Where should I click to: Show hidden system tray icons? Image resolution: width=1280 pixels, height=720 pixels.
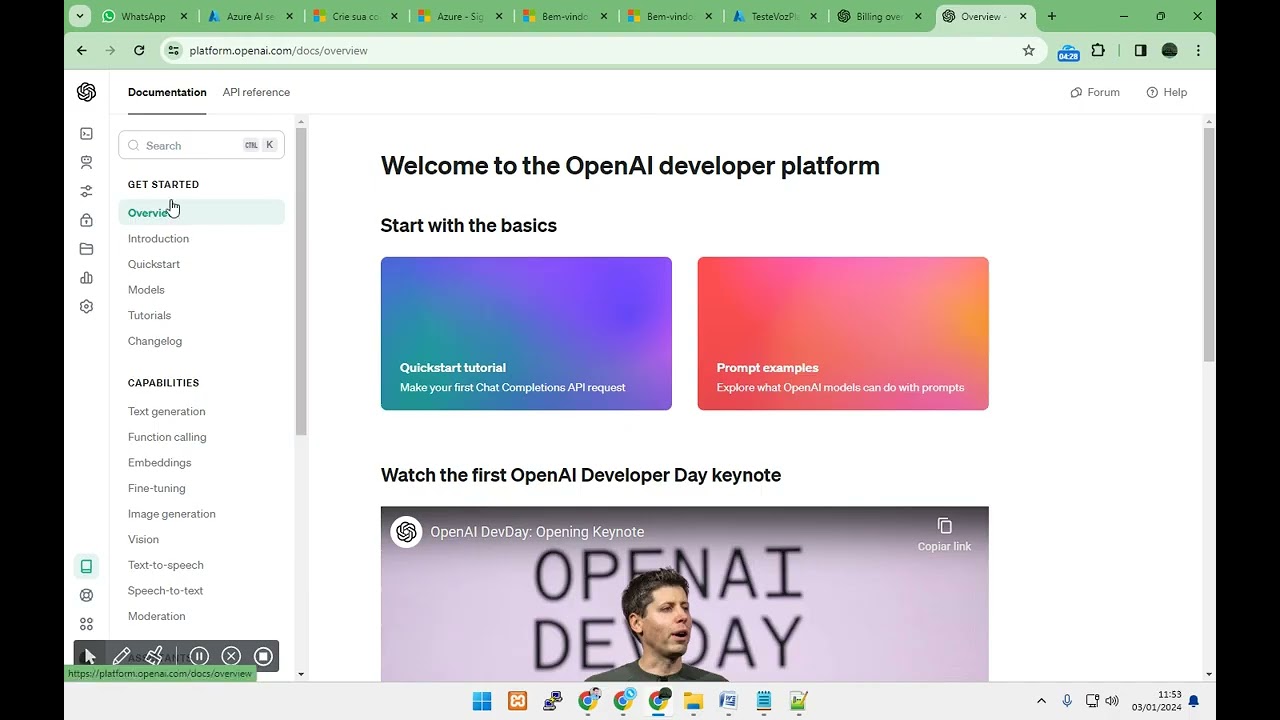[1041, 701]
